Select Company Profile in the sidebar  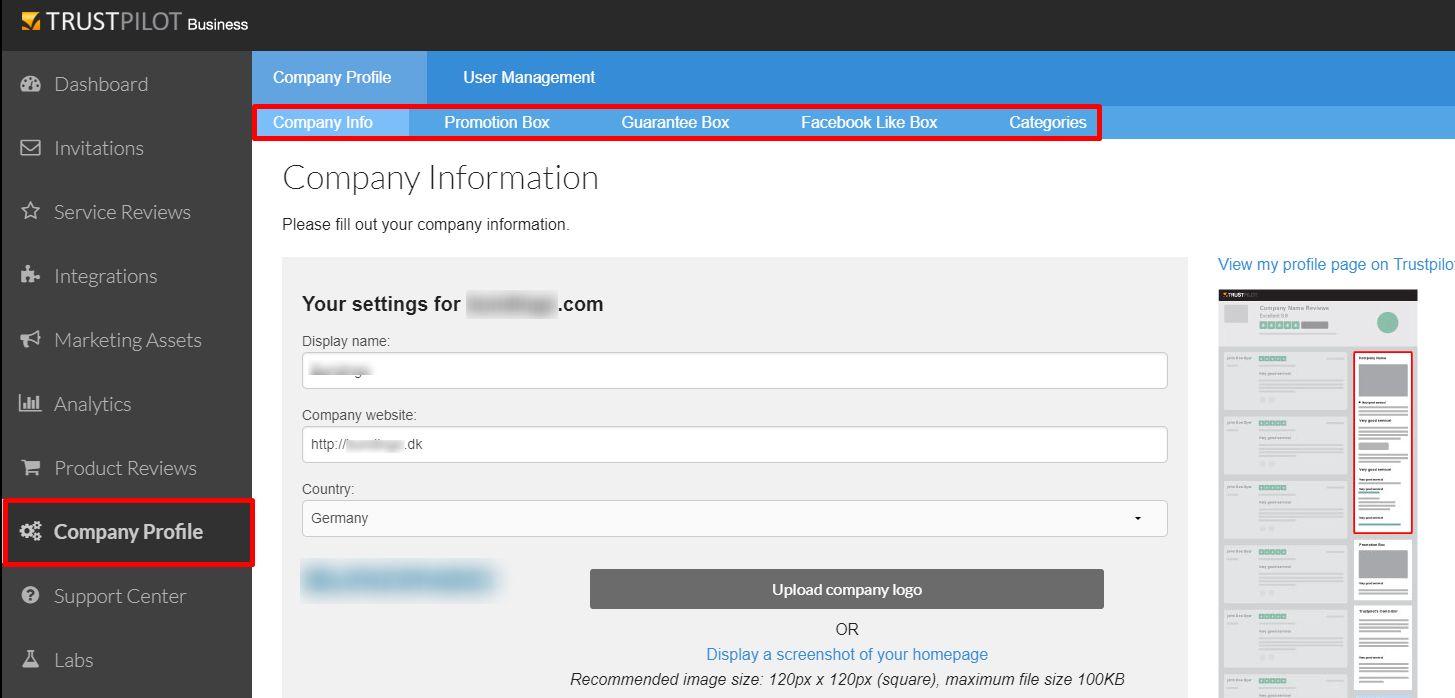tap(128, 532)
